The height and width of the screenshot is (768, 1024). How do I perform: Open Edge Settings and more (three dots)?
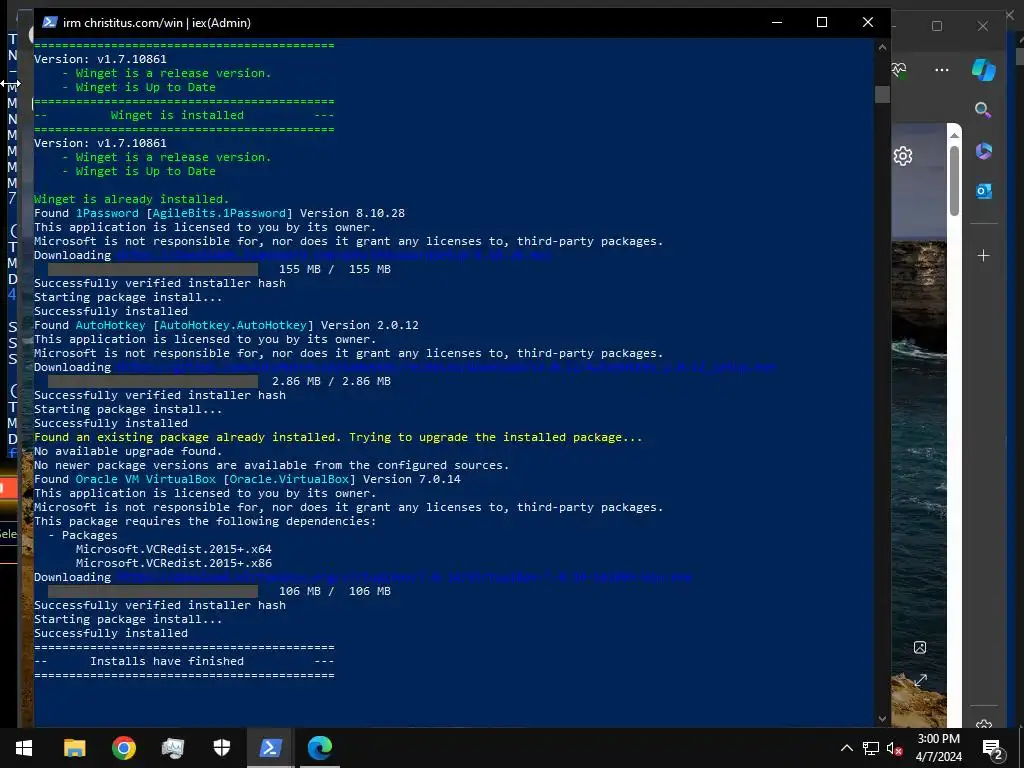tap(942, 70)
